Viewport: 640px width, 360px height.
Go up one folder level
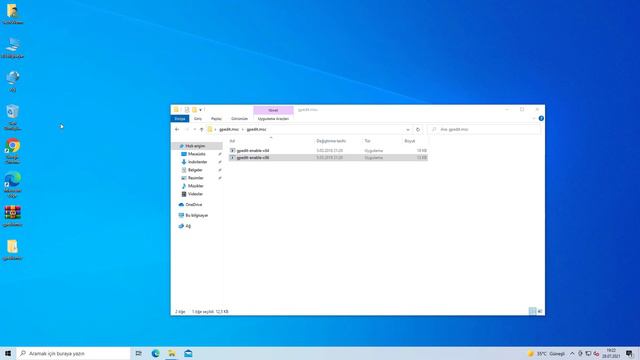201,129
